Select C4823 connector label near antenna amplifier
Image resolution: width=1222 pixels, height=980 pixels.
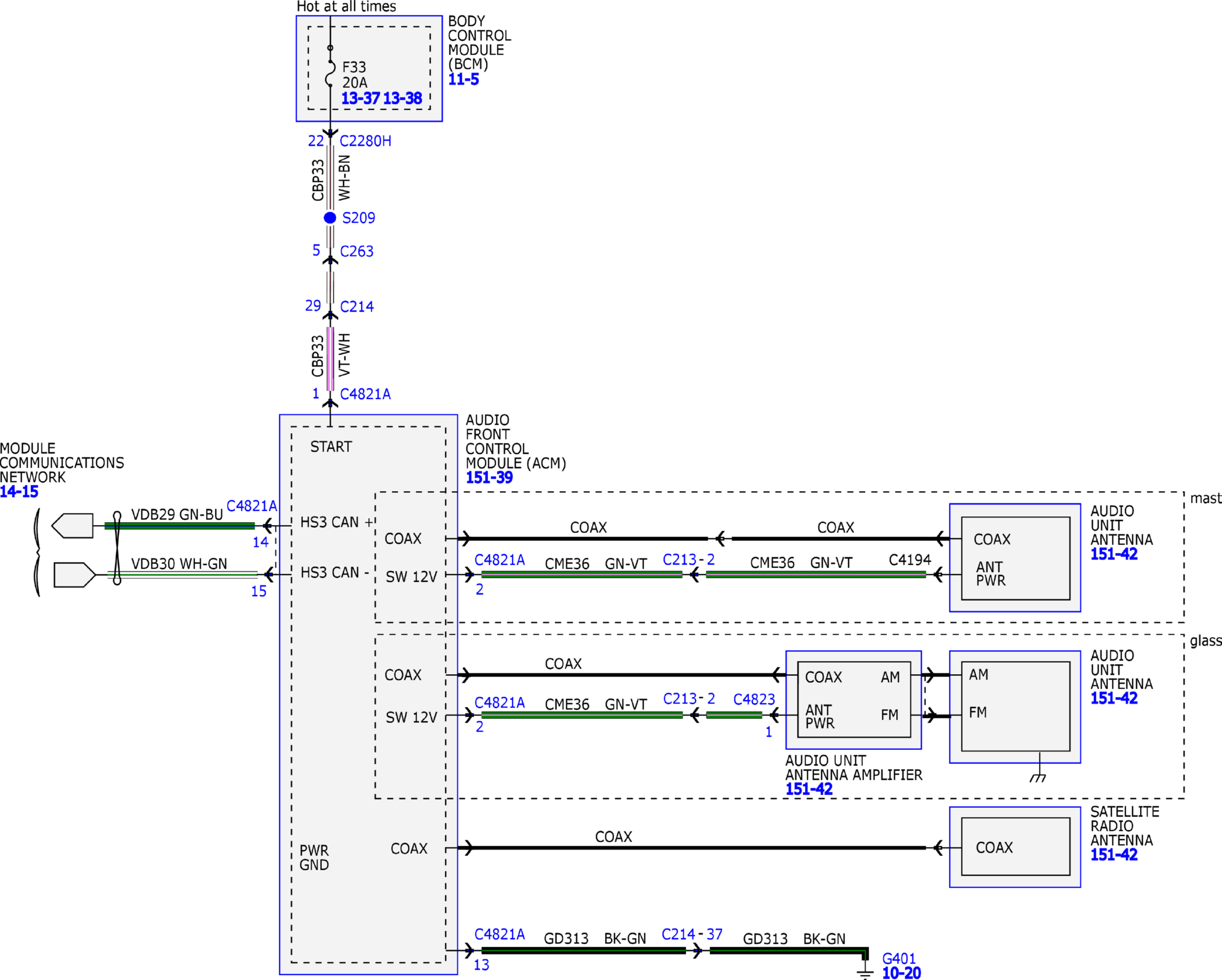754,699
